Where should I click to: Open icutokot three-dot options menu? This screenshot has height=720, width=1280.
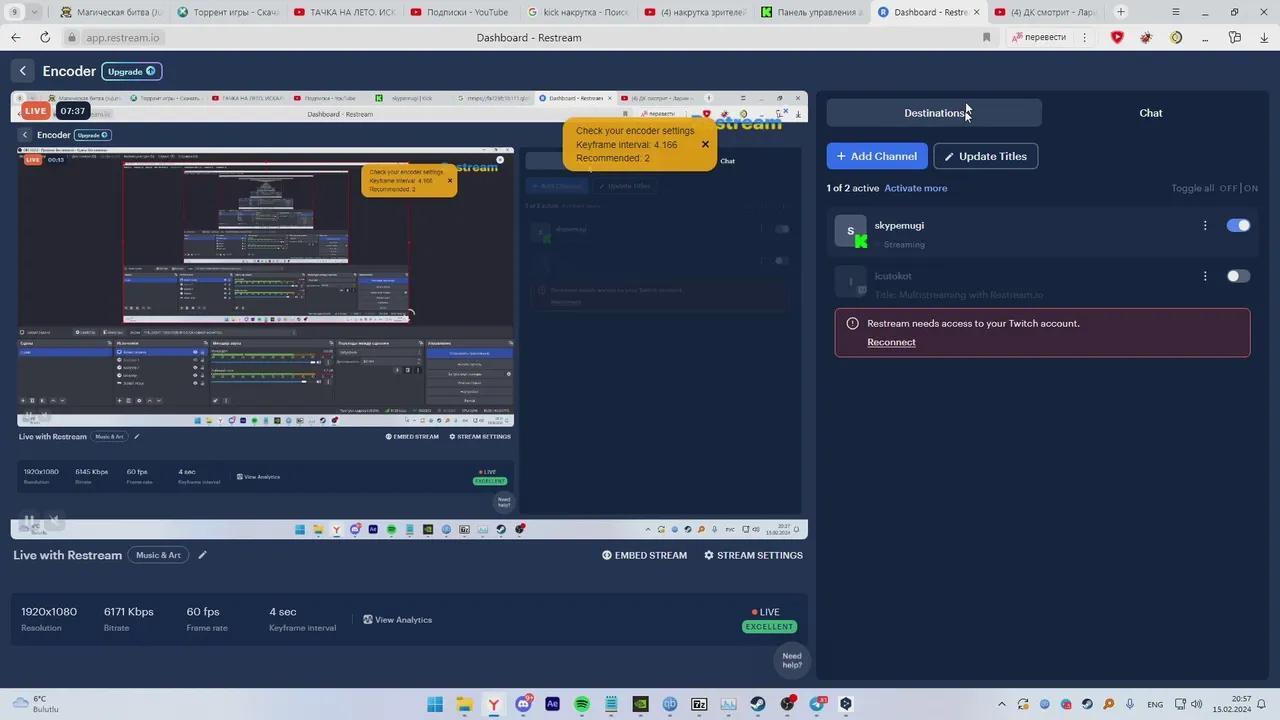[1205, 276]
